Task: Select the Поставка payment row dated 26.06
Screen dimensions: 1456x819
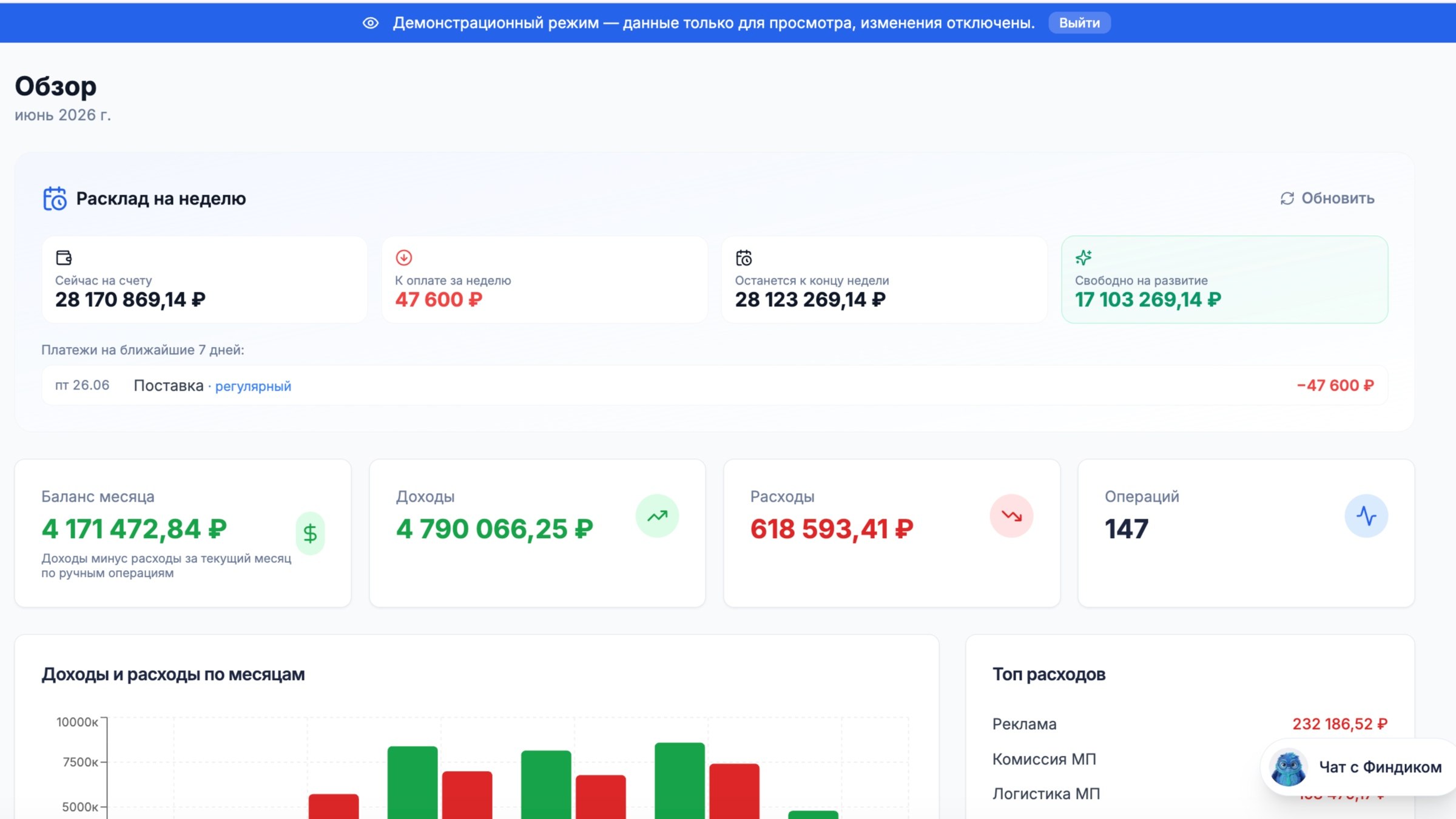Action: point(715,385)
